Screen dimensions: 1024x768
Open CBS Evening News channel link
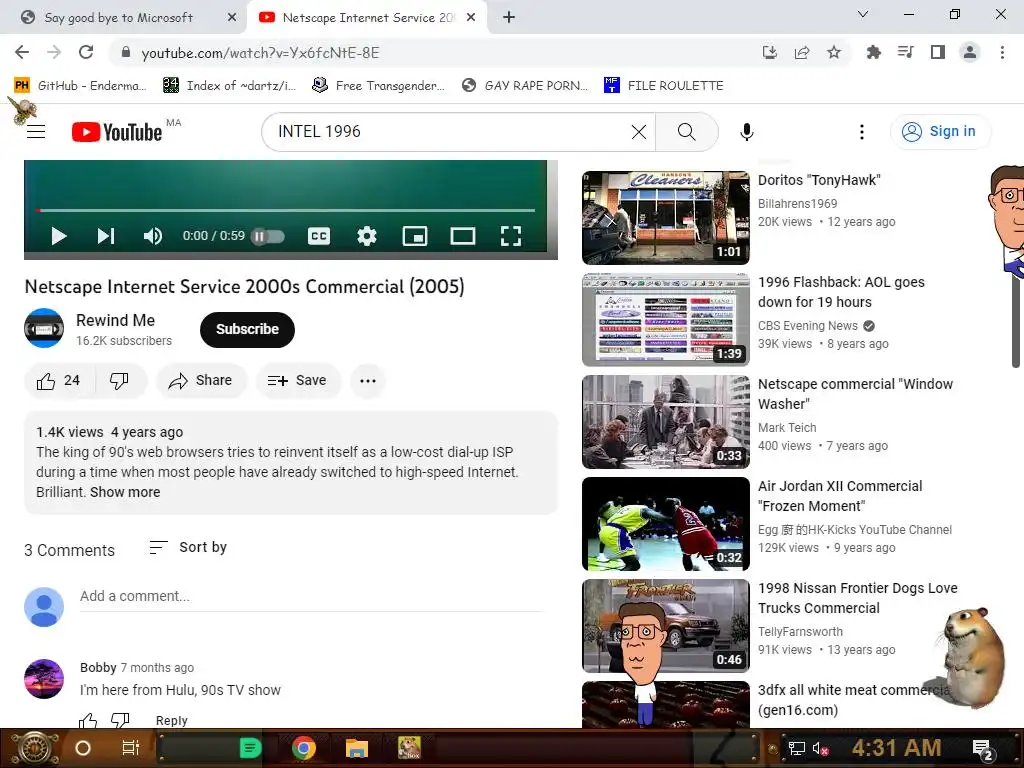coord(808,325)
